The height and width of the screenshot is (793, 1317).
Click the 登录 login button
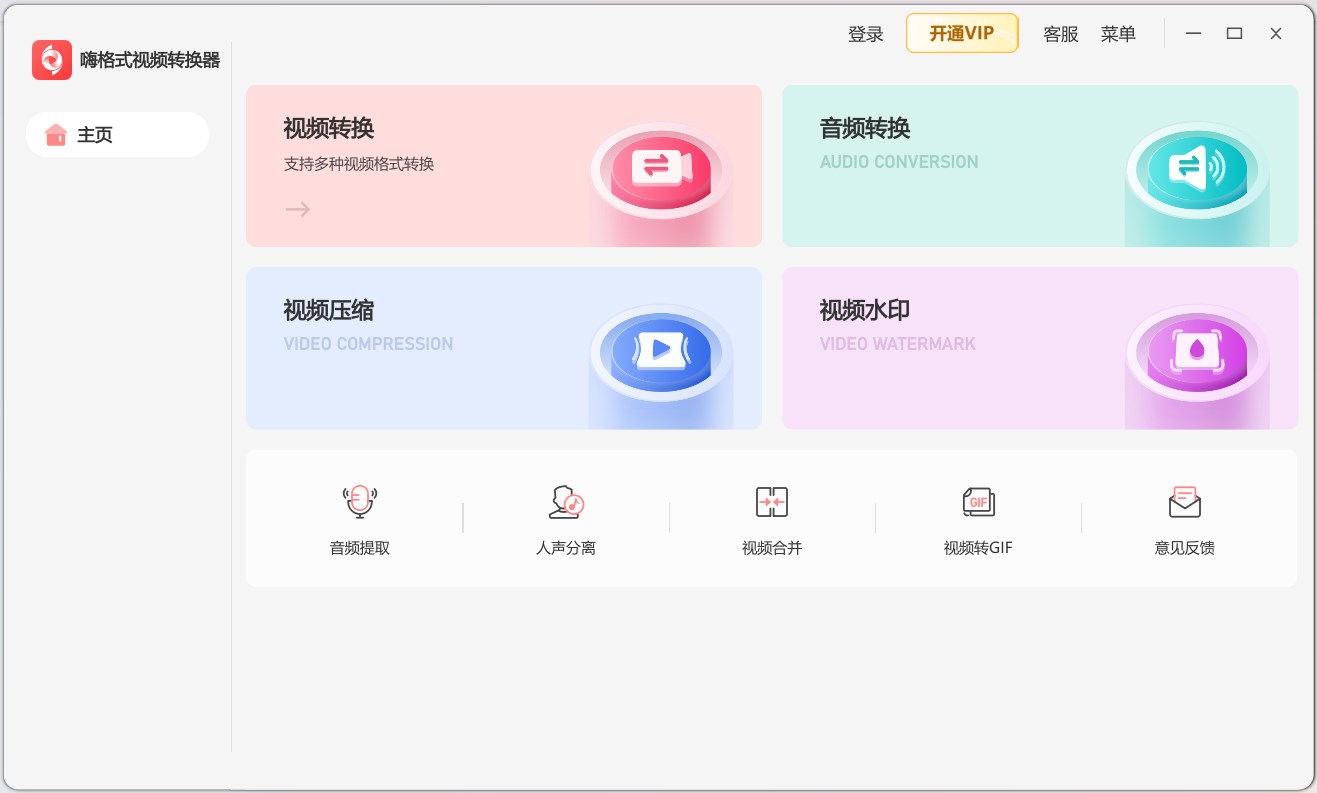tap(865, 34)
